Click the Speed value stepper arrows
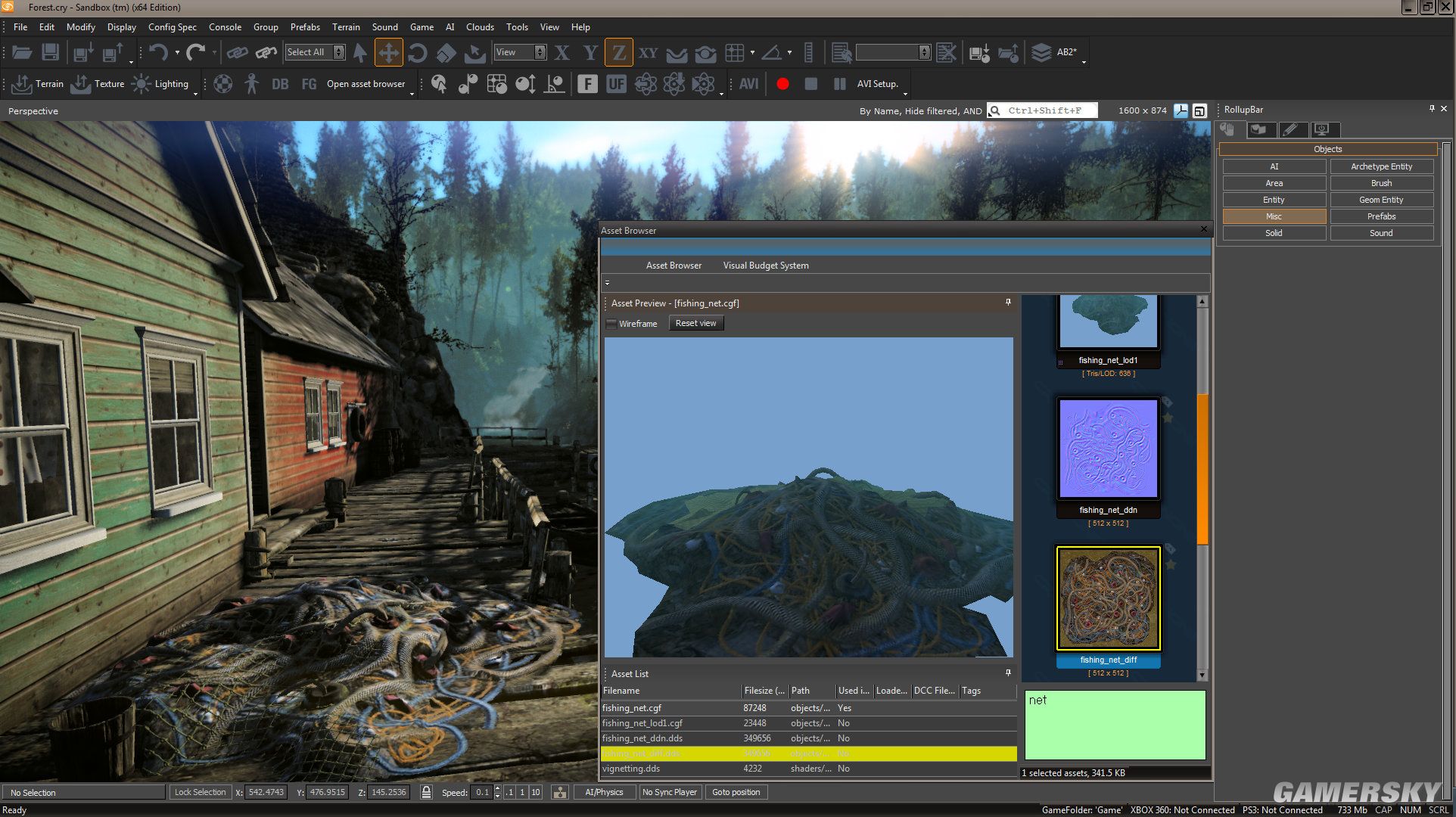The height and width of the screenshot is (817, 1456). 497,792
